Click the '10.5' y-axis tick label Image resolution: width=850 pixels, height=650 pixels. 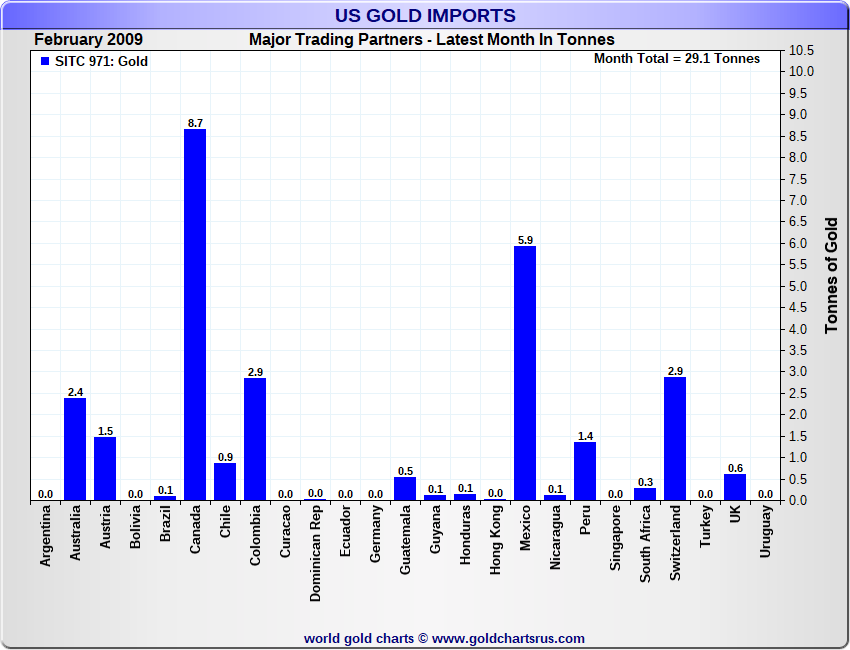(801, 50)
